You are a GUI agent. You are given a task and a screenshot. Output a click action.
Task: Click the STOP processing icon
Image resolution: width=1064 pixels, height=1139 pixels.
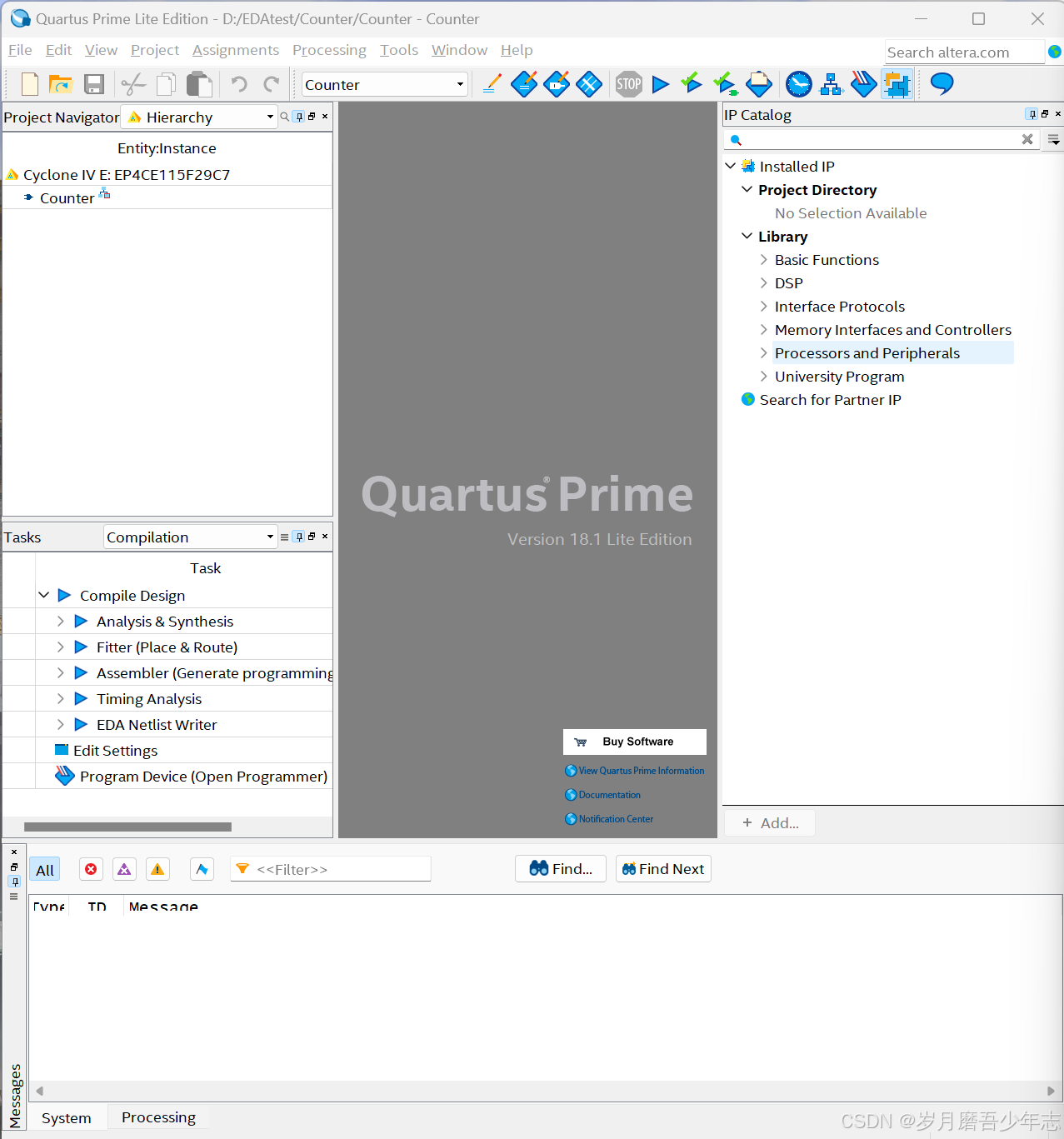click(629, 84)
